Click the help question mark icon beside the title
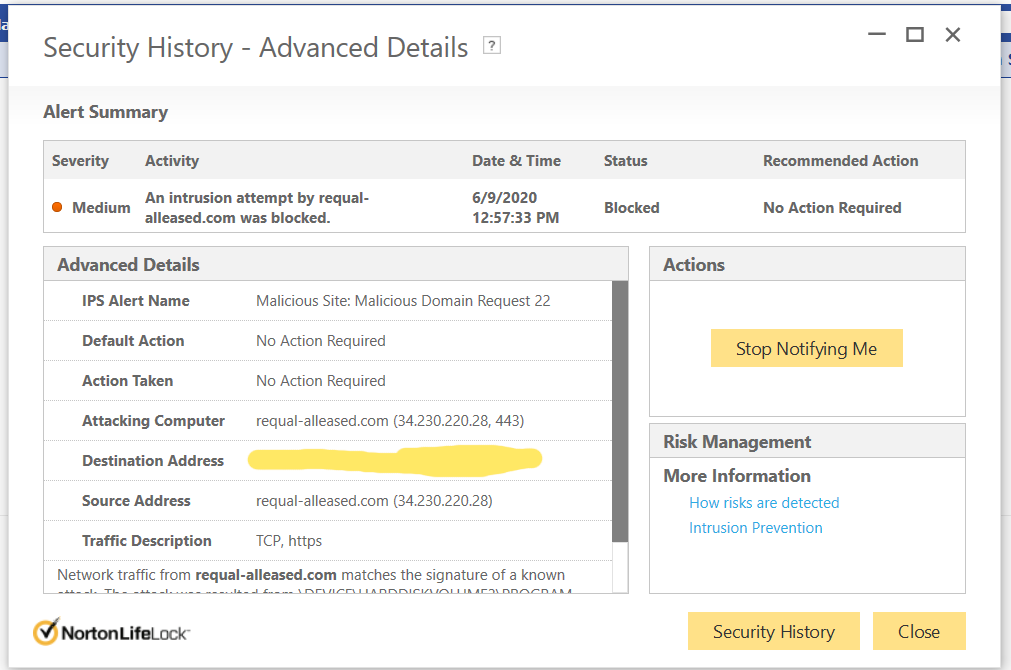 491,45
